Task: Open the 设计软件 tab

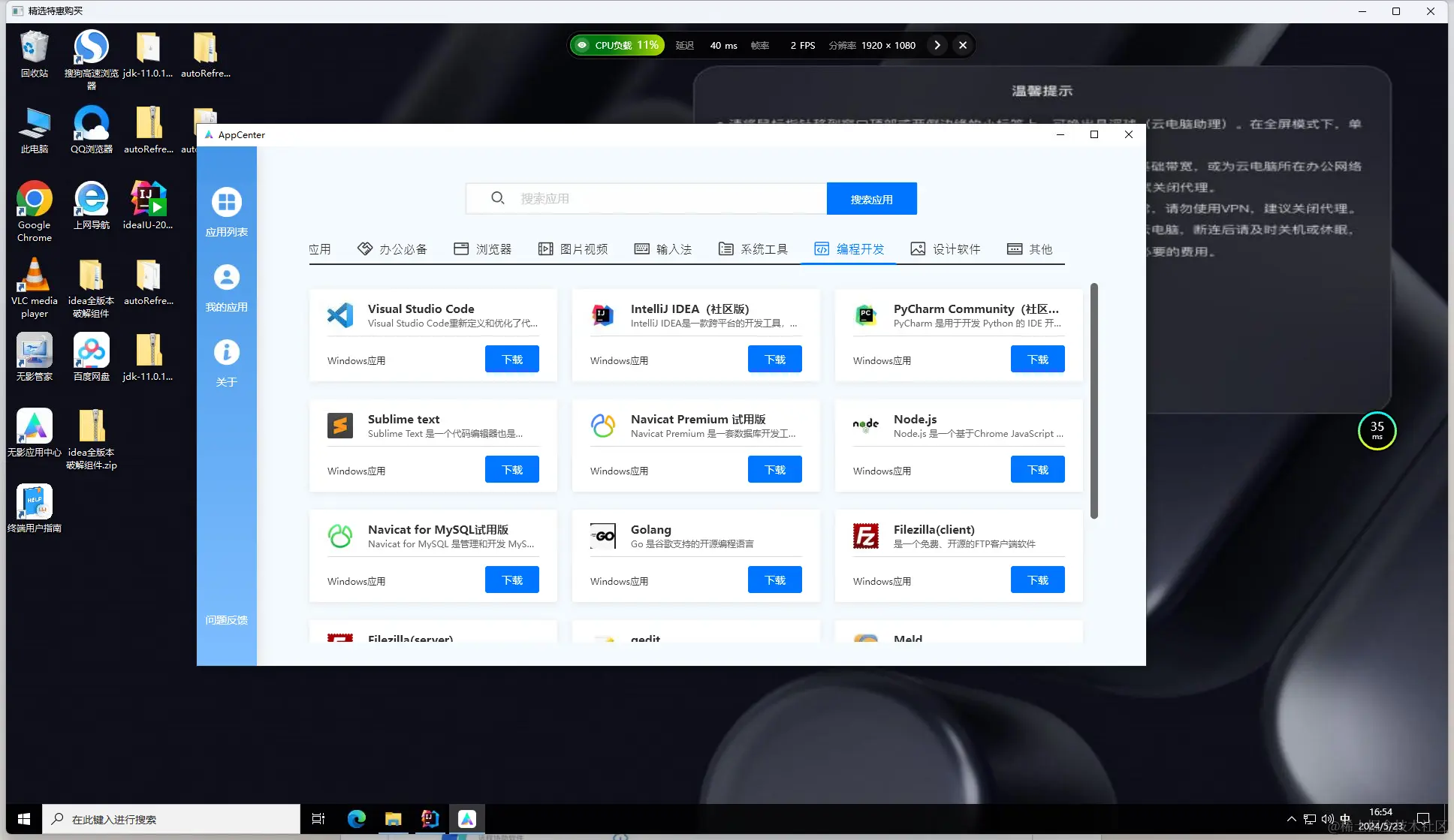Action: [946, 249]
